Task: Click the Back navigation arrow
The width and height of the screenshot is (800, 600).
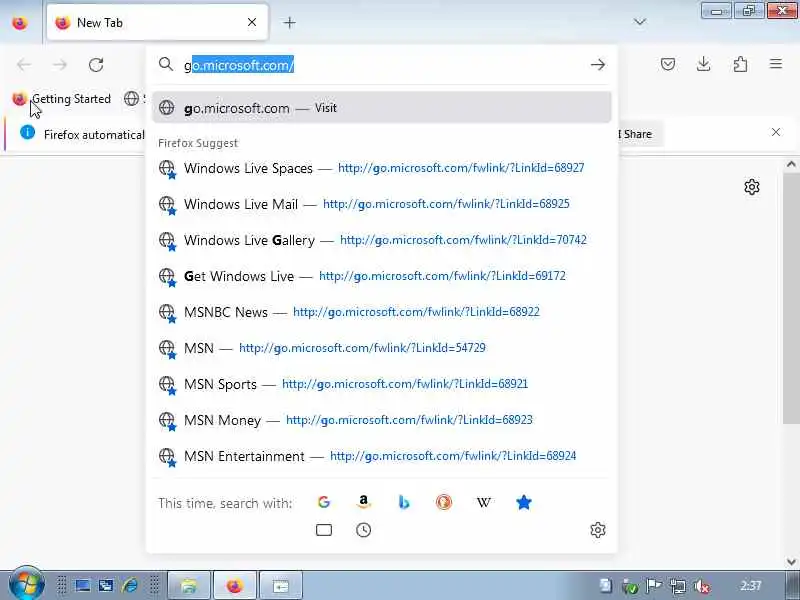Action: (23, 65)
